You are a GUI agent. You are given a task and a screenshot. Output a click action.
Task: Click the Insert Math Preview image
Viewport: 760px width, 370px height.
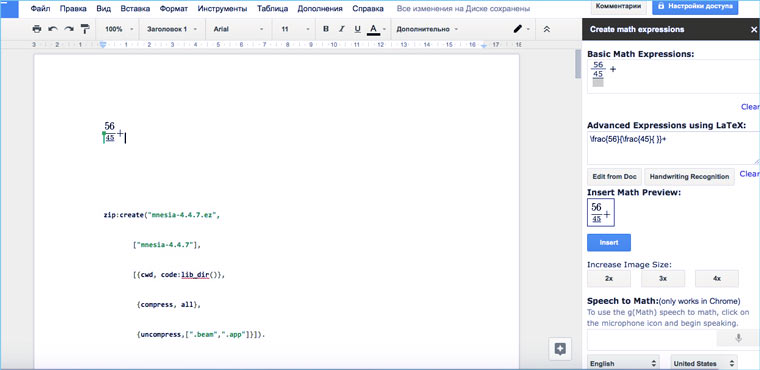click(601, 212)
